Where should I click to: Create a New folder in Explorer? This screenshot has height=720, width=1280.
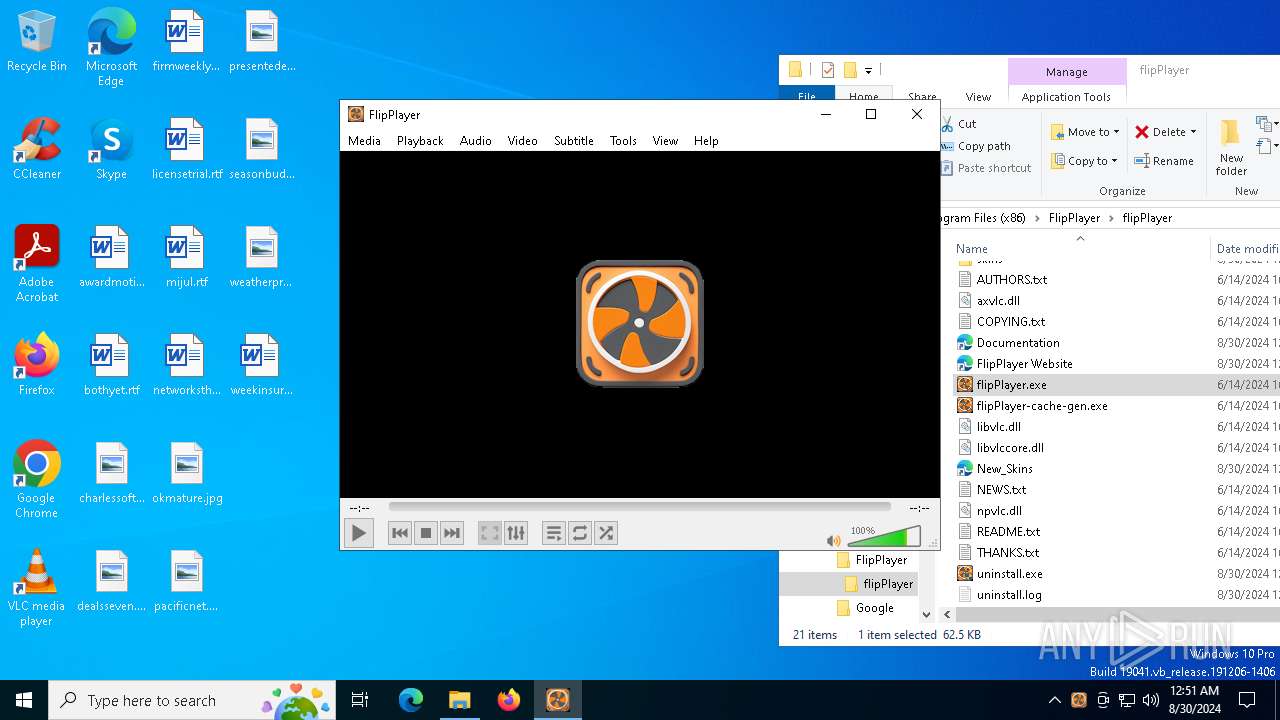pos(1231,147)
